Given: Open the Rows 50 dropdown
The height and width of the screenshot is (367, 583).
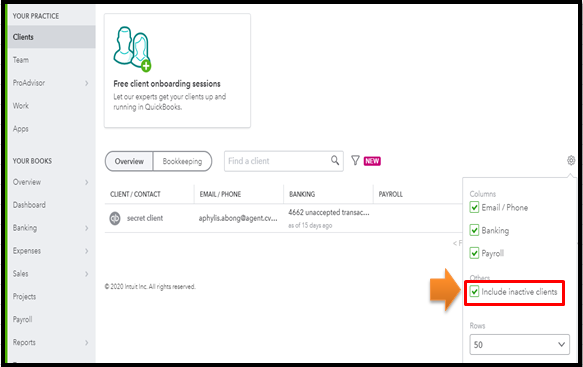Looking at the screenshot, I should point(519,345).
